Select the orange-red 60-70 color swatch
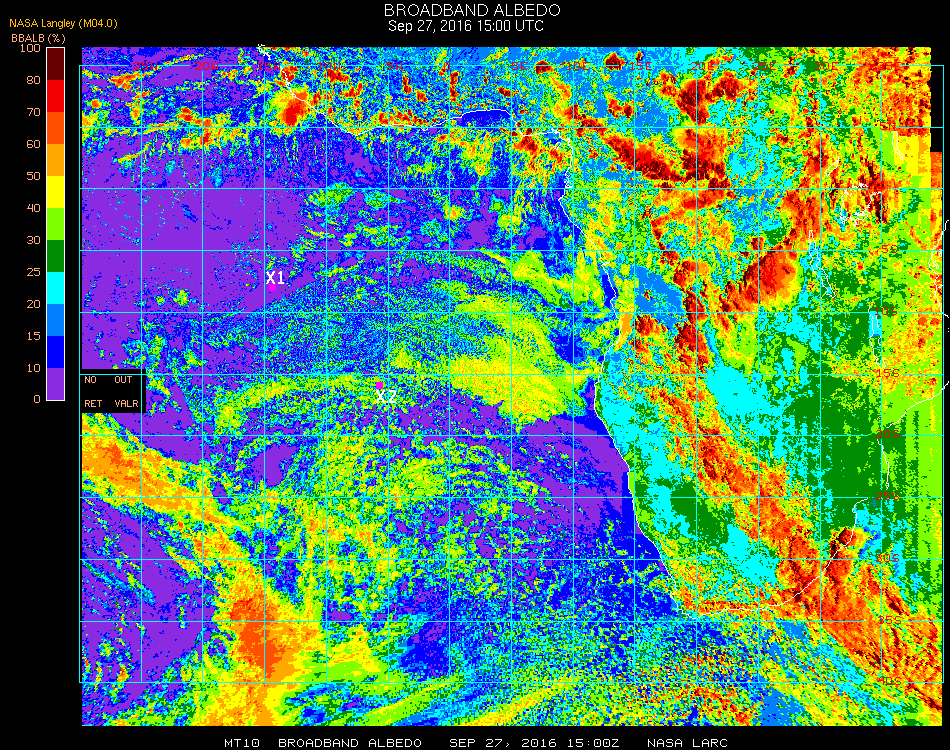The image size is (950, 750). [x=56, y=128]
